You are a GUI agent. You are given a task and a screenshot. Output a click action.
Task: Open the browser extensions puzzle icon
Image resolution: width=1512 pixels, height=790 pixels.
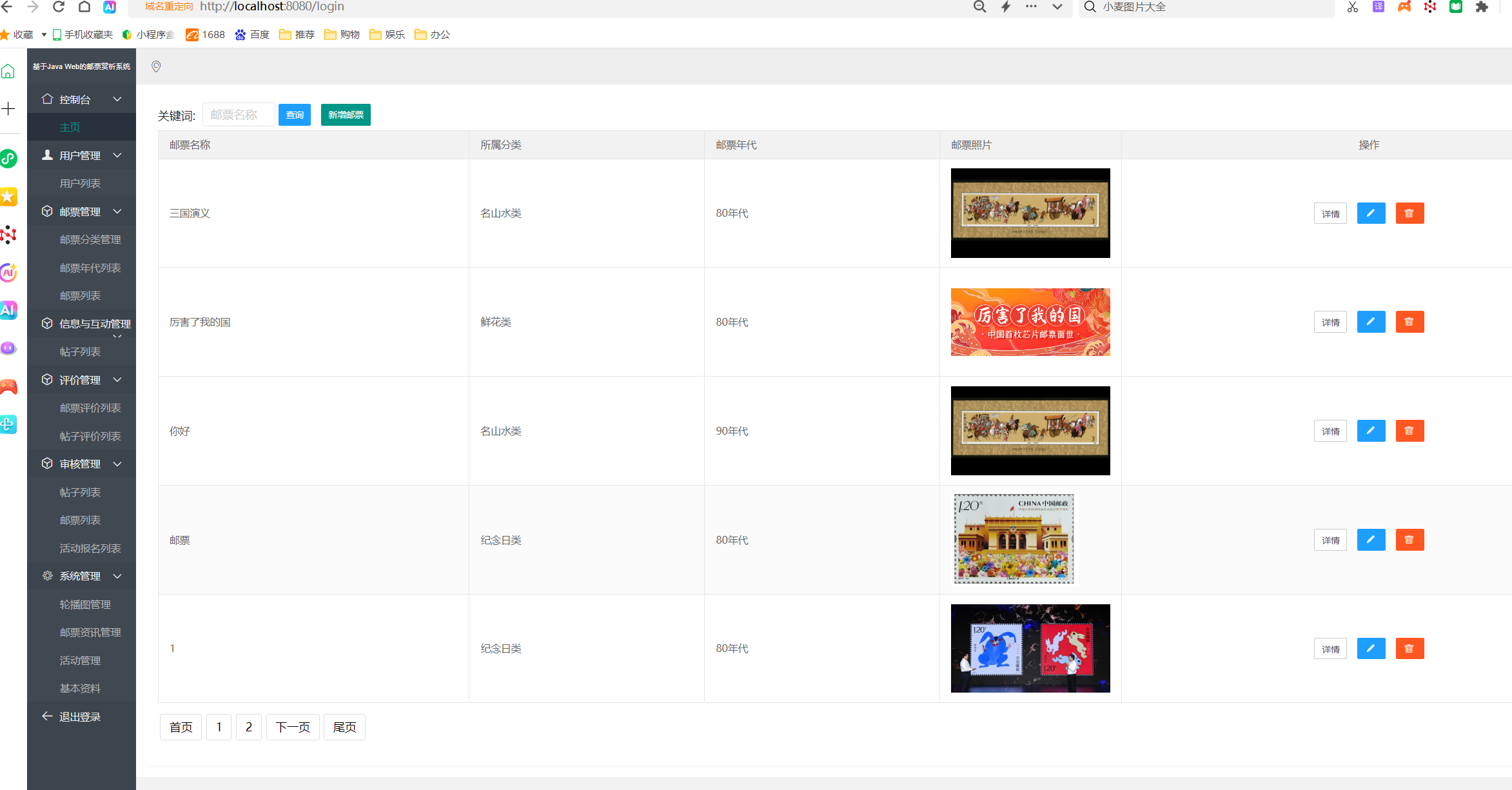pyautogui.click(x=1482, y=6)
